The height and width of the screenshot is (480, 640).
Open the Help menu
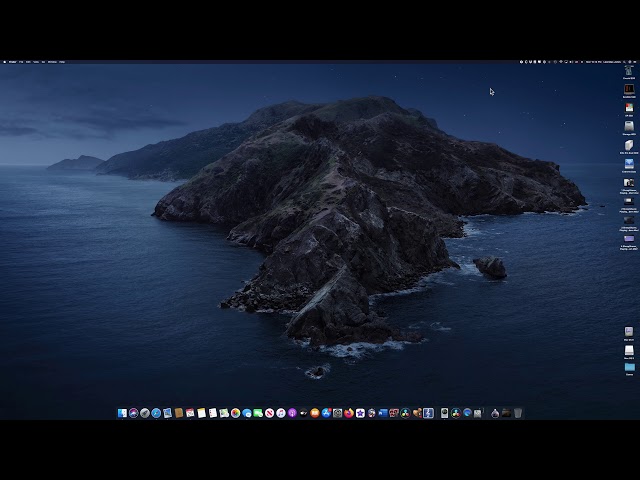point(62,62)
